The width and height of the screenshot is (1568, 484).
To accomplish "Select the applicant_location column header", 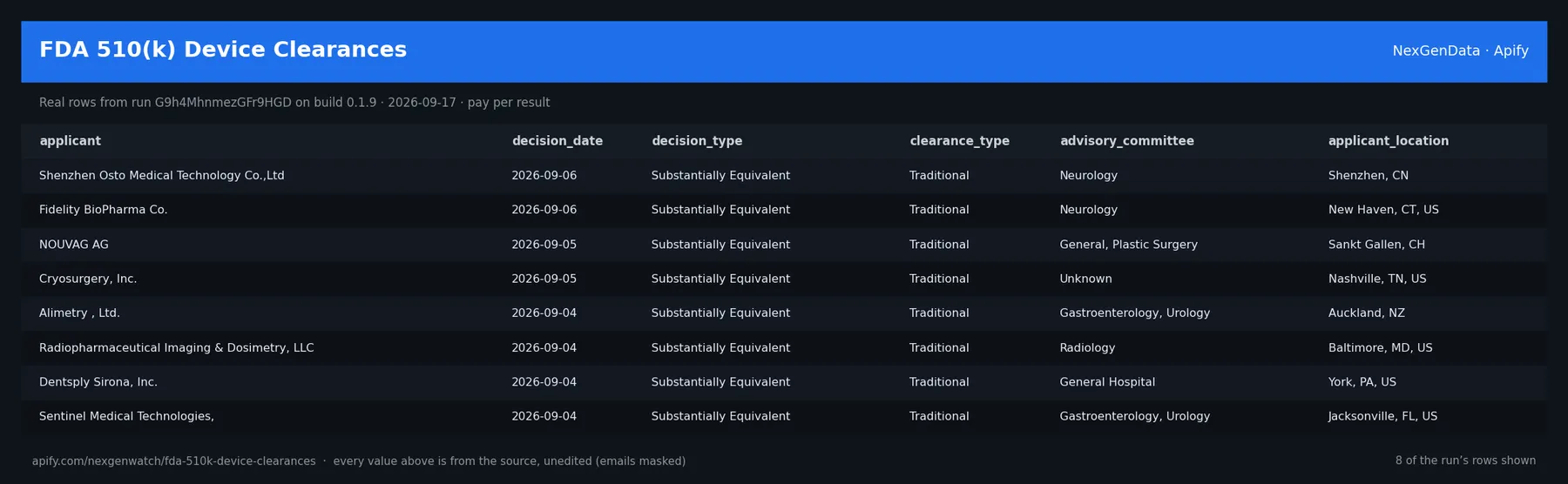I will (x=1389, y=141).
